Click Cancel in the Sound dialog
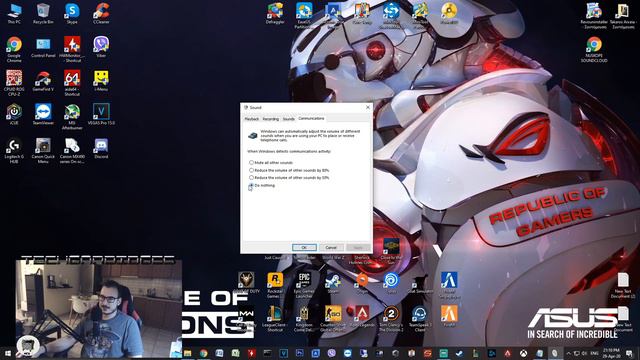This screenshot has width=640, height=360. click(331, 247)
